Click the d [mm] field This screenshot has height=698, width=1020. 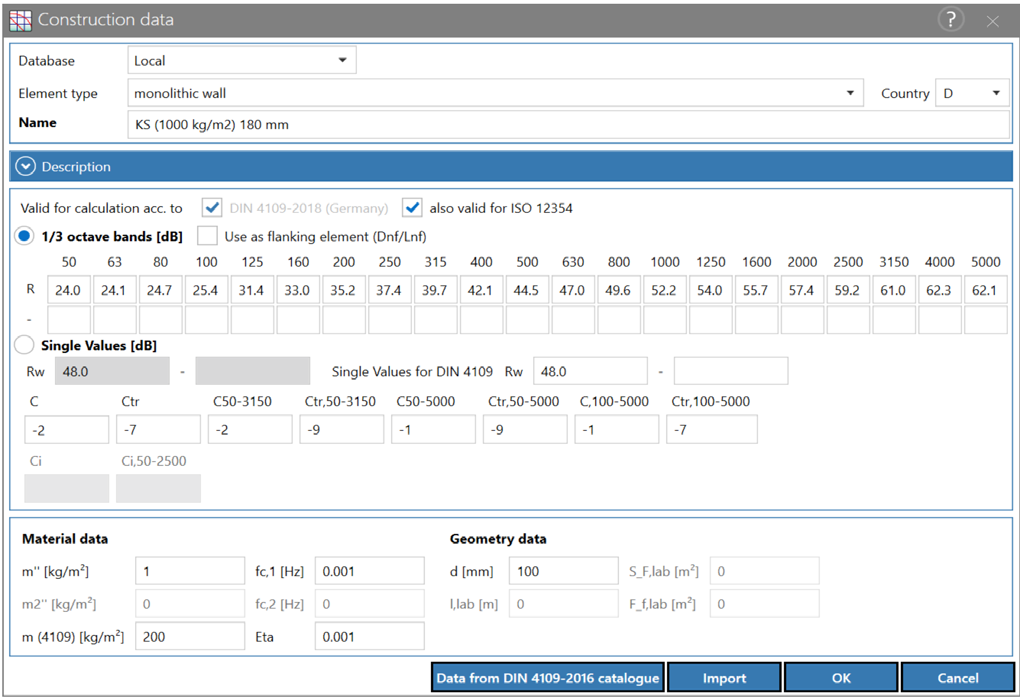click(563, 571)
